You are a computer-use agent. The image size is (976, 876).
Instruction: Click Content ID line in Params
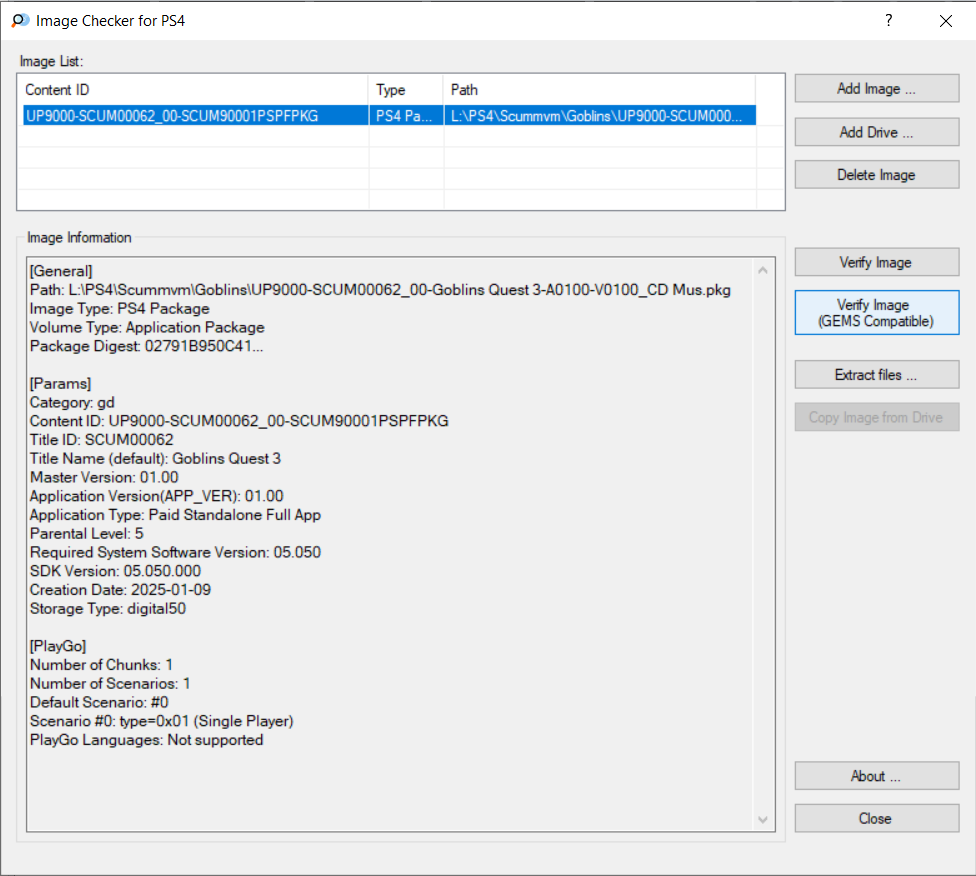click(239, 421)
